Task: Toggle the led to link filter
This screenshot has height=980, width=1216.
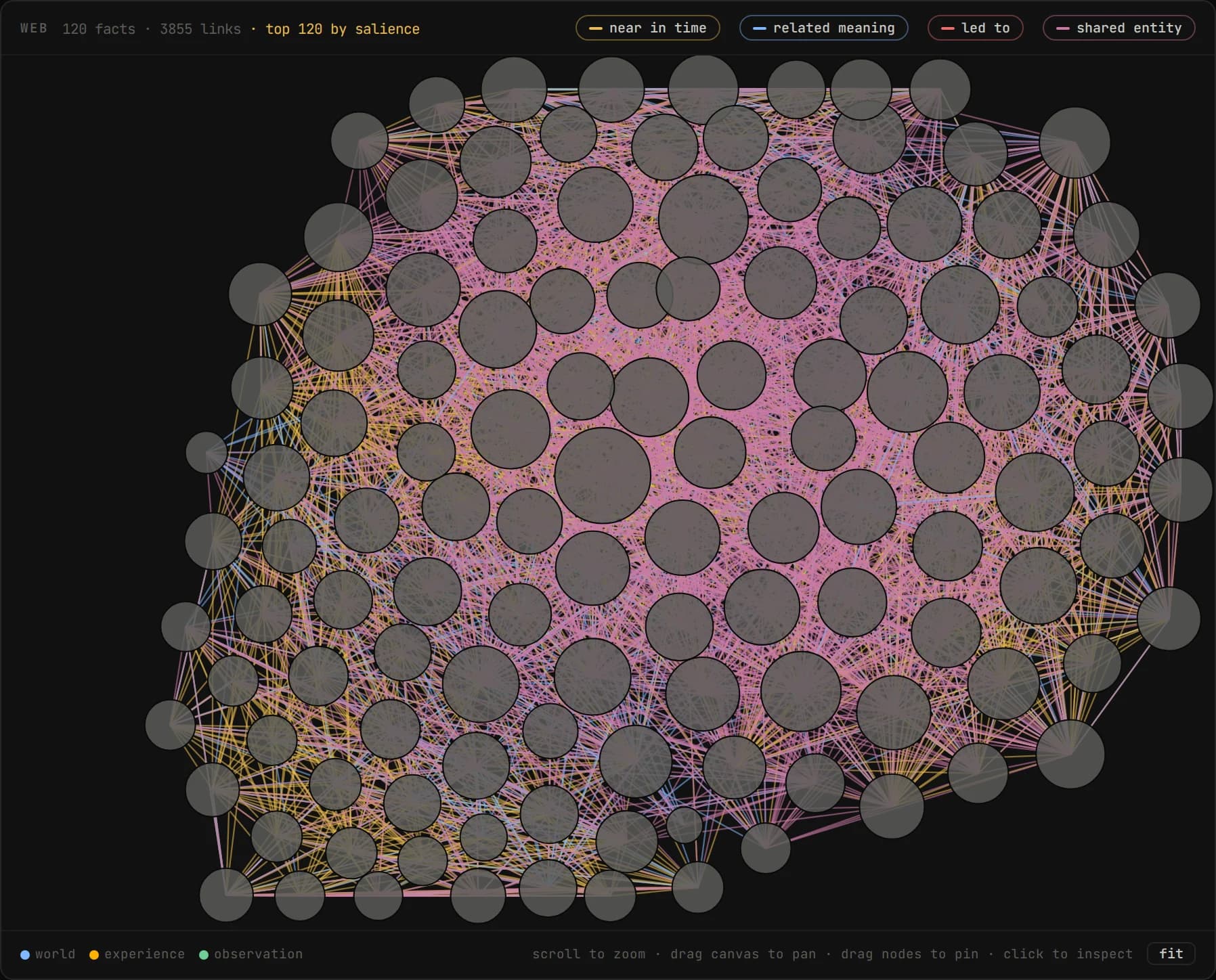Action: [975, 28]
